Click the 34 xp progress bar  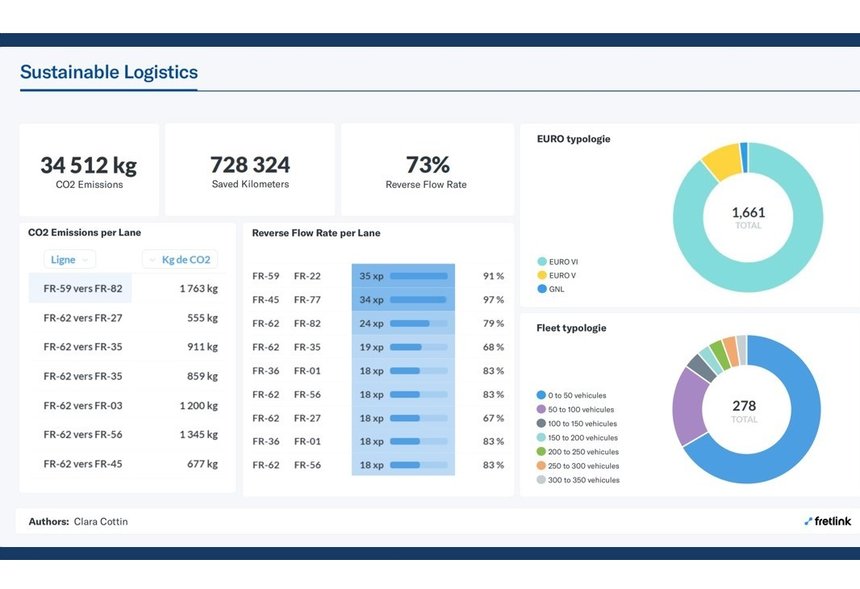pyautogui.click(x=419, y=299)
